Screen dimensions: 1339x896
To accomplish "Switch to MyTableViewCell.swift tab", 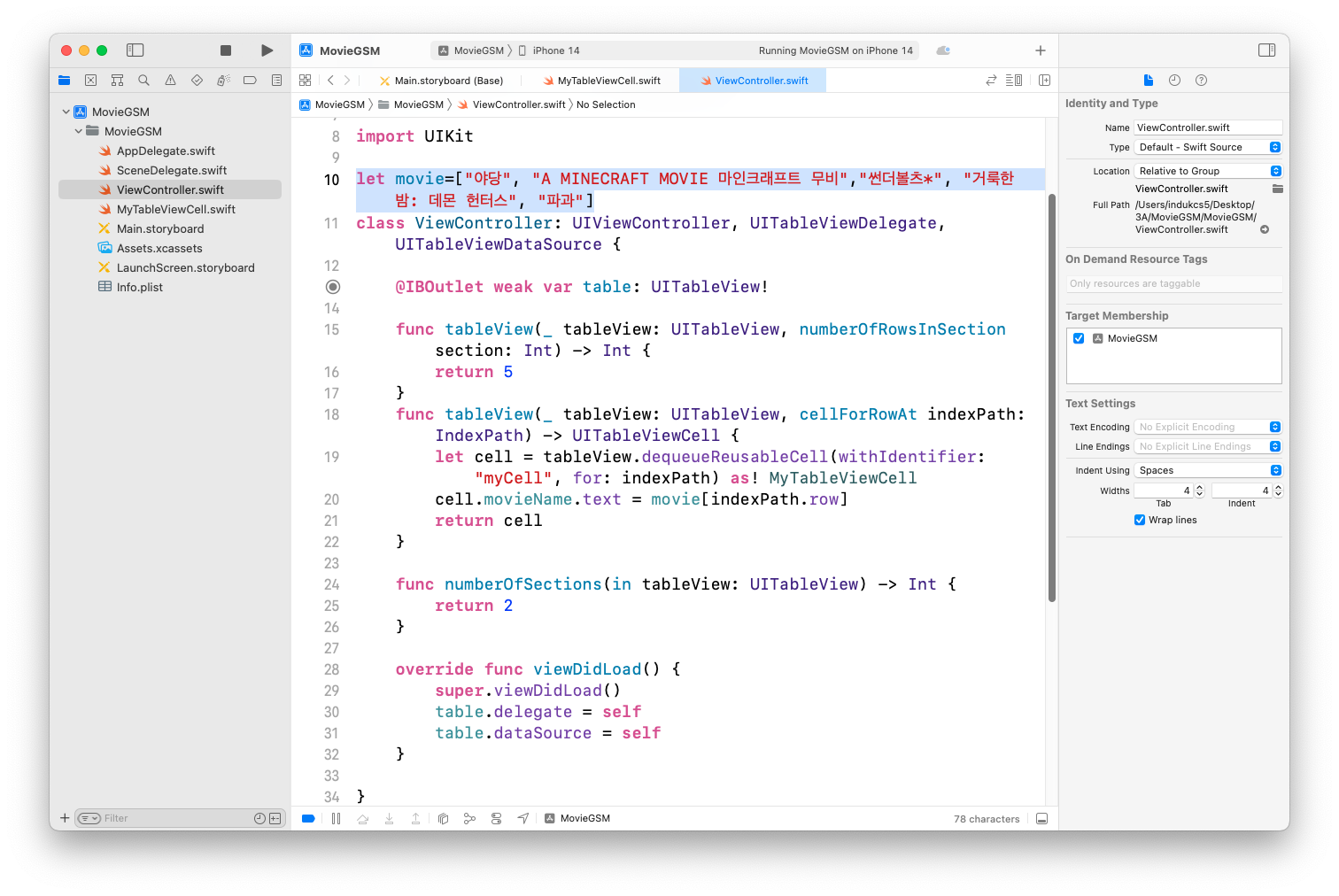I will click(601, 81).
